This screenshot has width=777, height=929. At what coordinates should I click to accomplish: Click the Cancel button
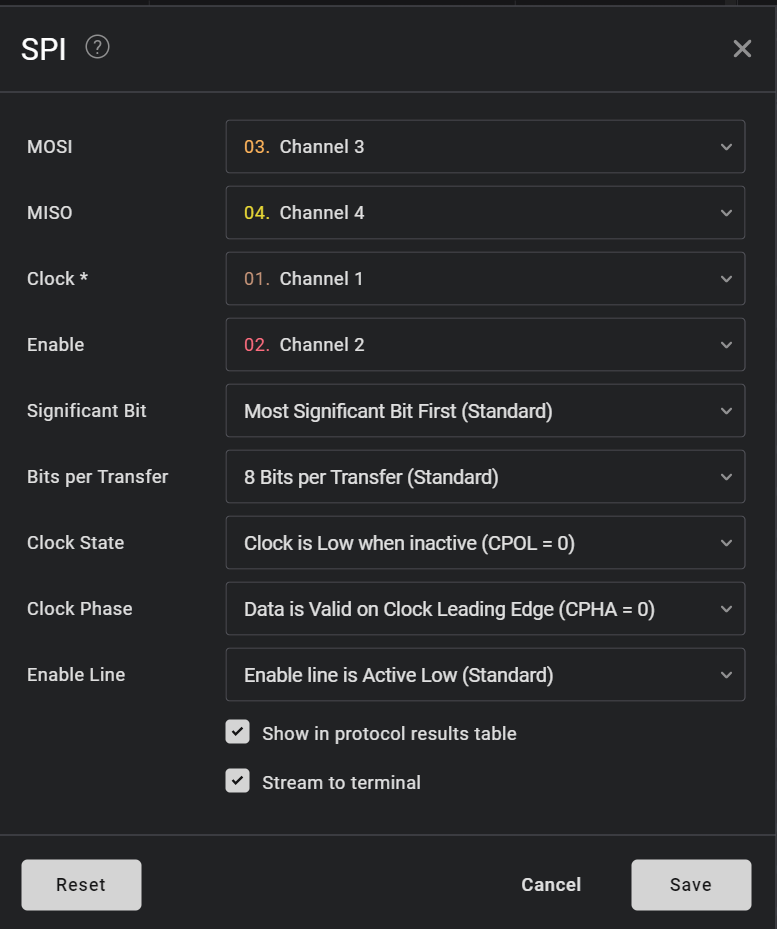click(551, 885)
